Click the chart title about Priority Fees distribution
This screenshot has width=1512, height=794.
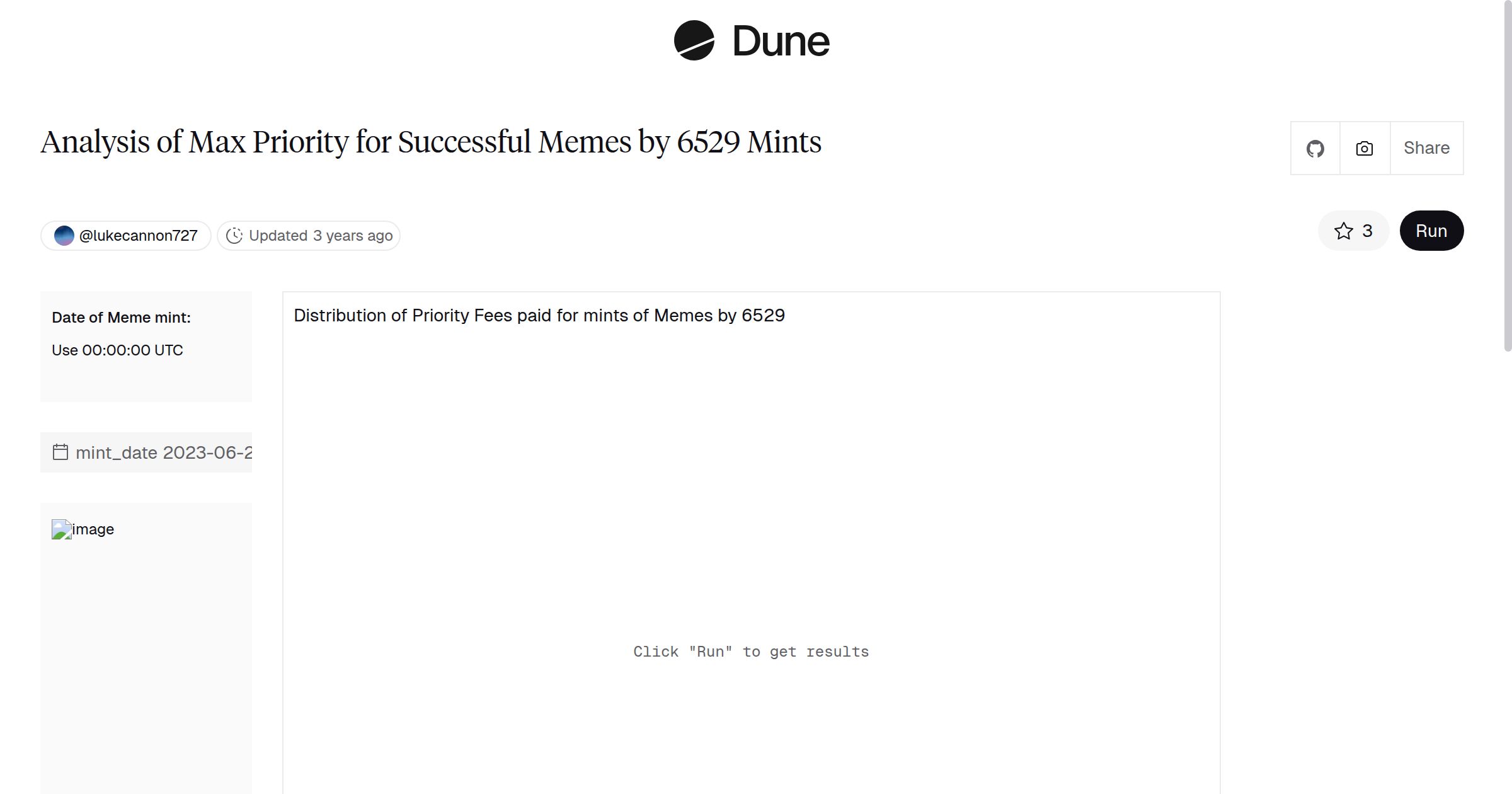tap(539, 315)
